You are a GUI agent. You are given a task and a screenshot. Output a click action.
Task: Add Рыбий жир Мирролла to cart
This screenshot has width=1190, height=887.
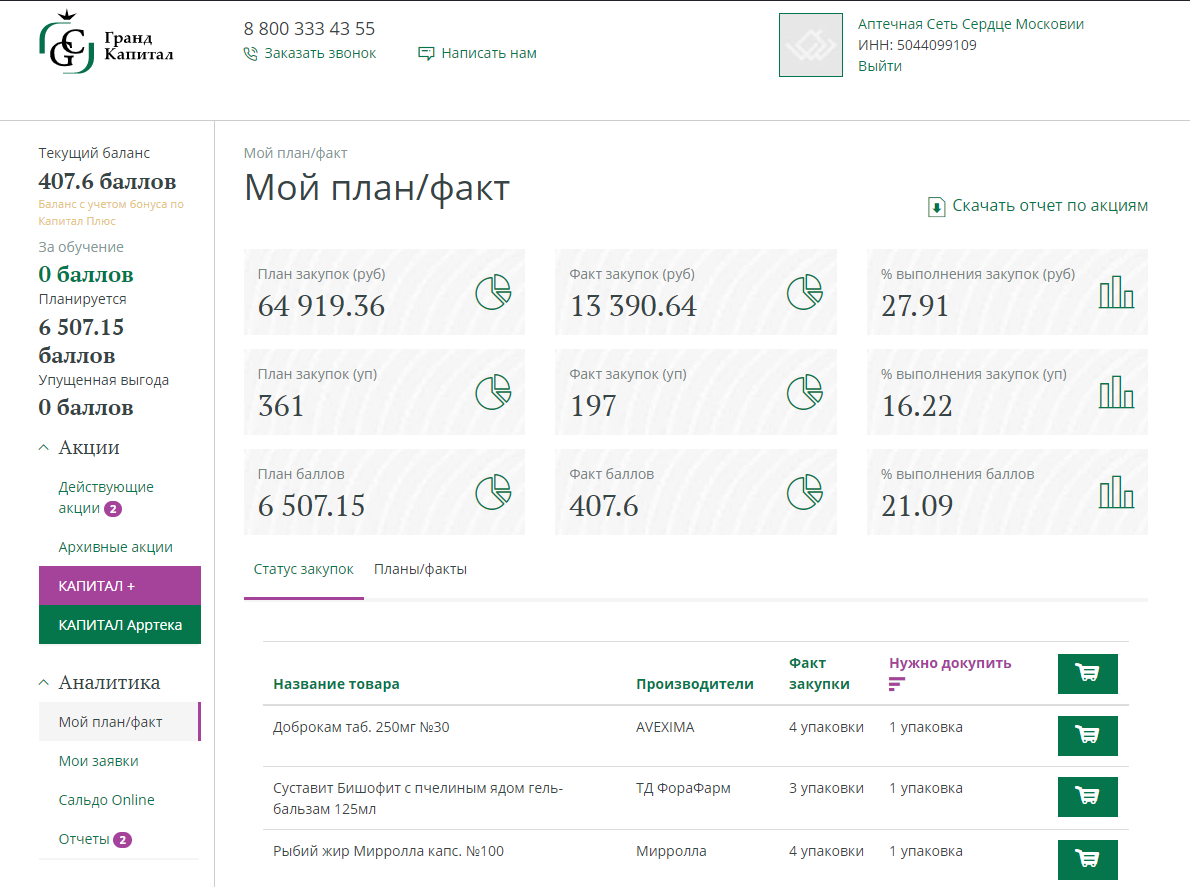[x=1087, y=859]
